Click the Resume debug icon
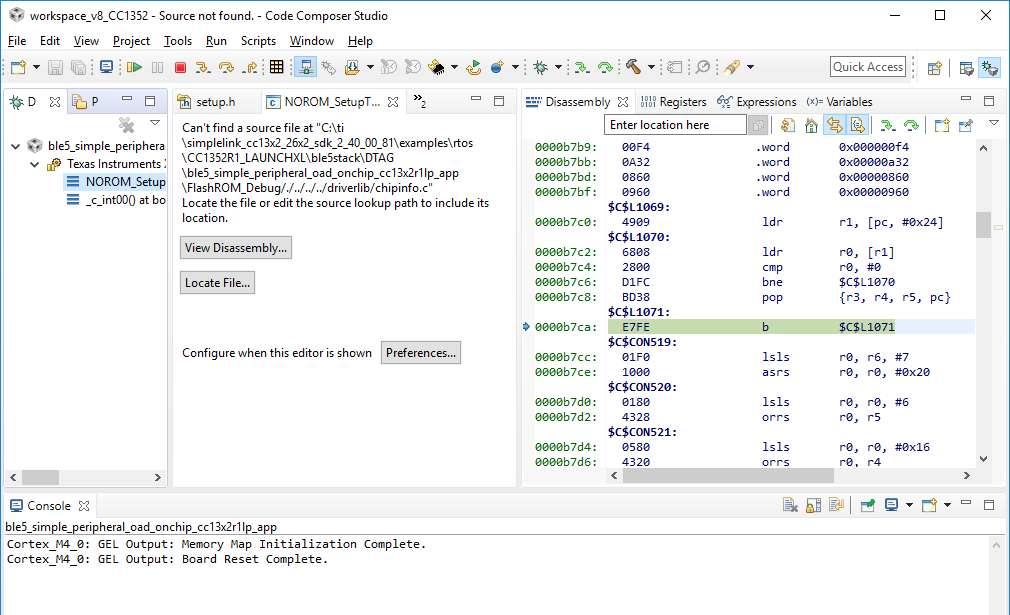 [134, 67]
